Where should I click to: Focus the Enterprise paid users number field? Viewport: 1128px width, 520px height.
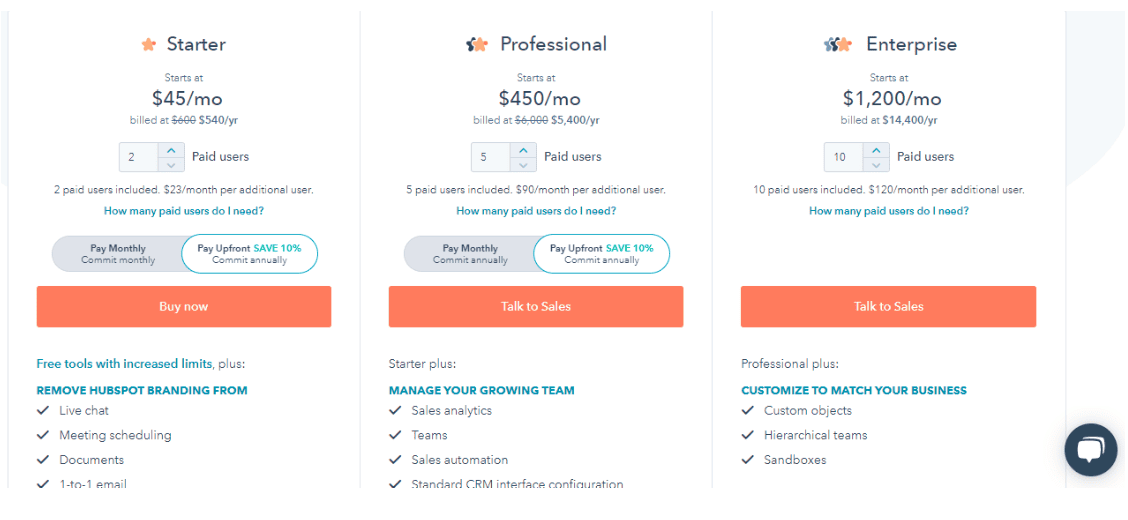(x=844, y=157)
